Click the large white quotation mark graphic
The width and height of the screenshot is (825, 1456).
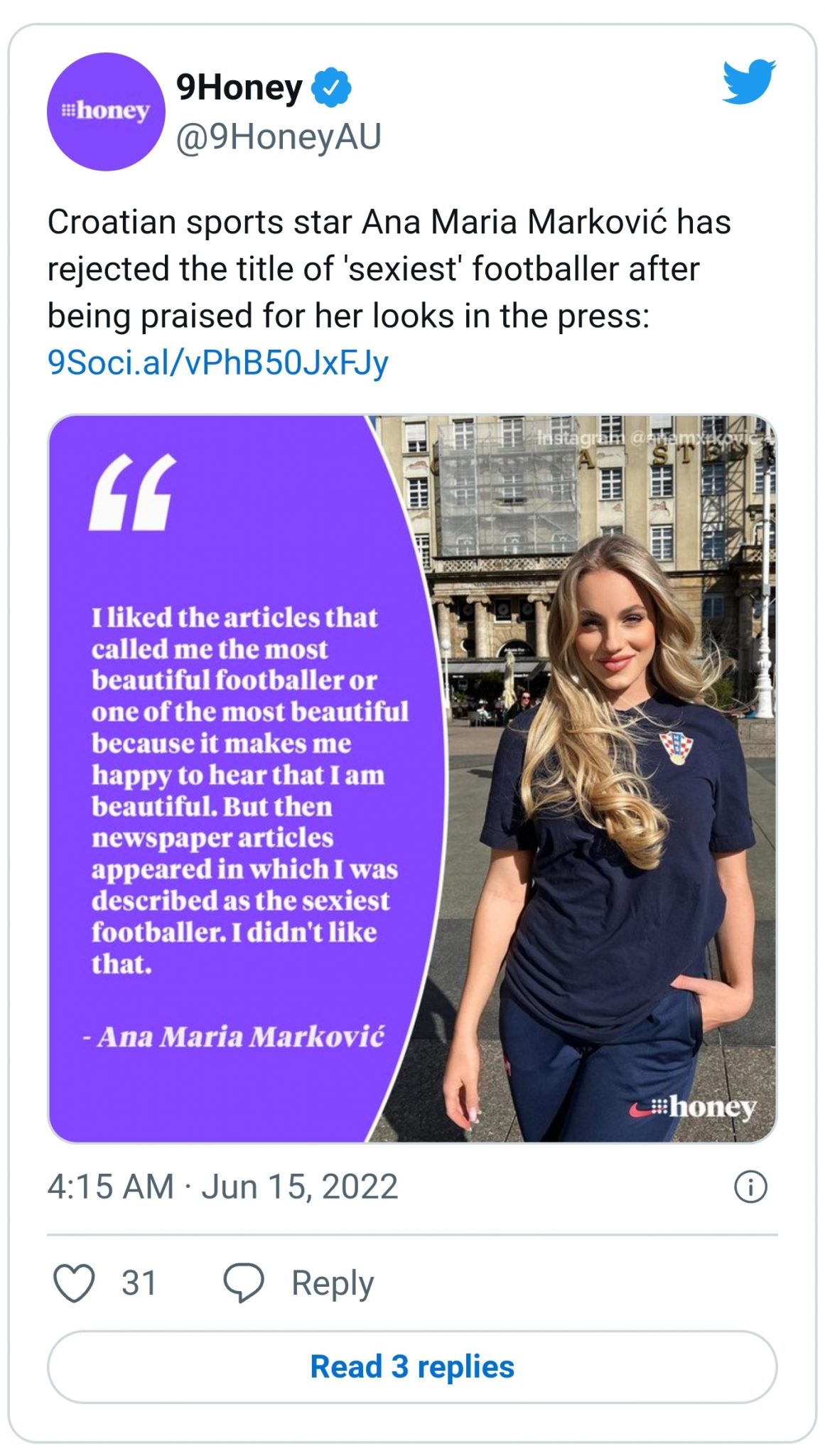tap(133, 492)
